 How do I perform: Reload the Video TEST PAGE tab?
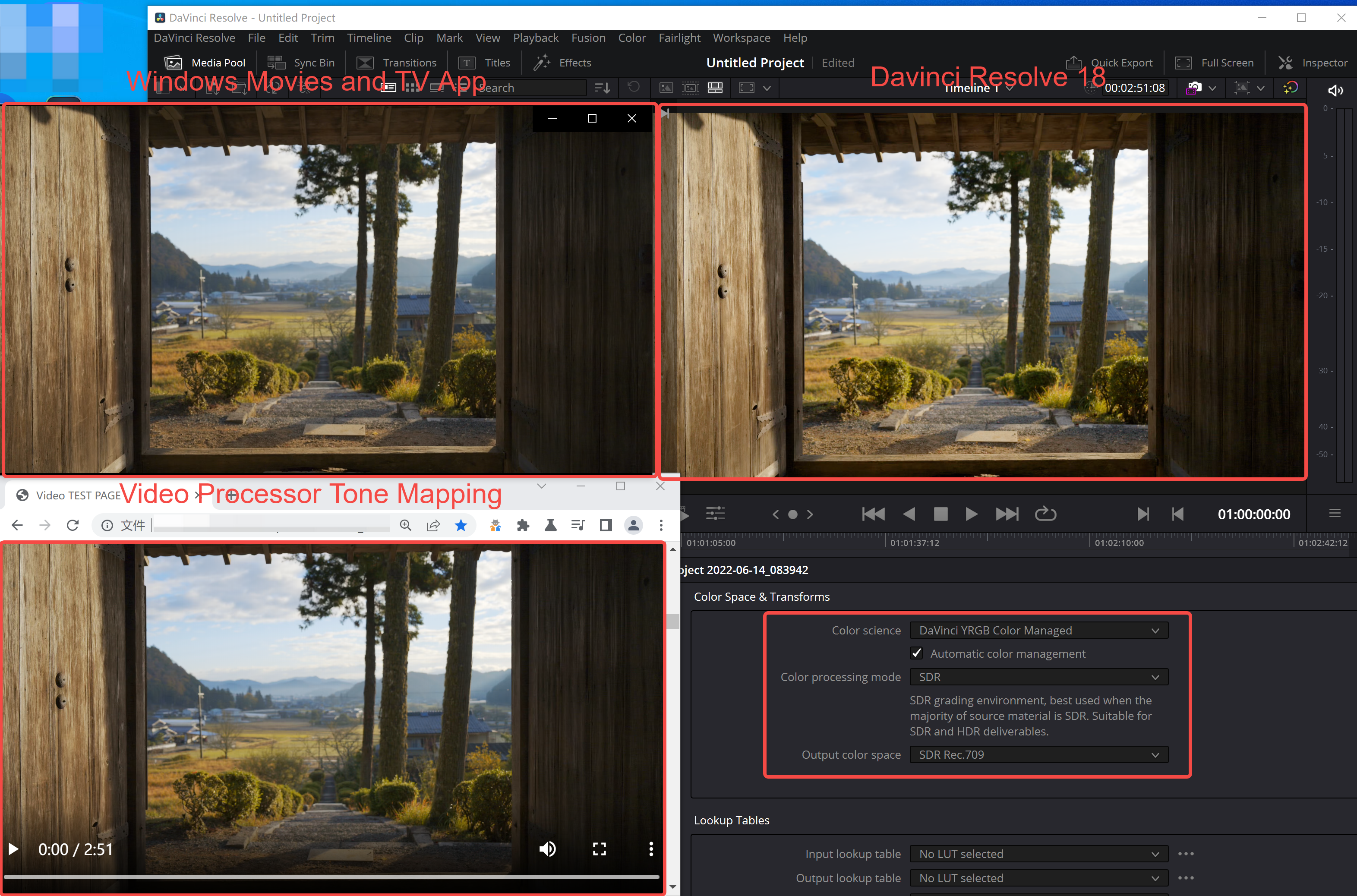(73, 525)
